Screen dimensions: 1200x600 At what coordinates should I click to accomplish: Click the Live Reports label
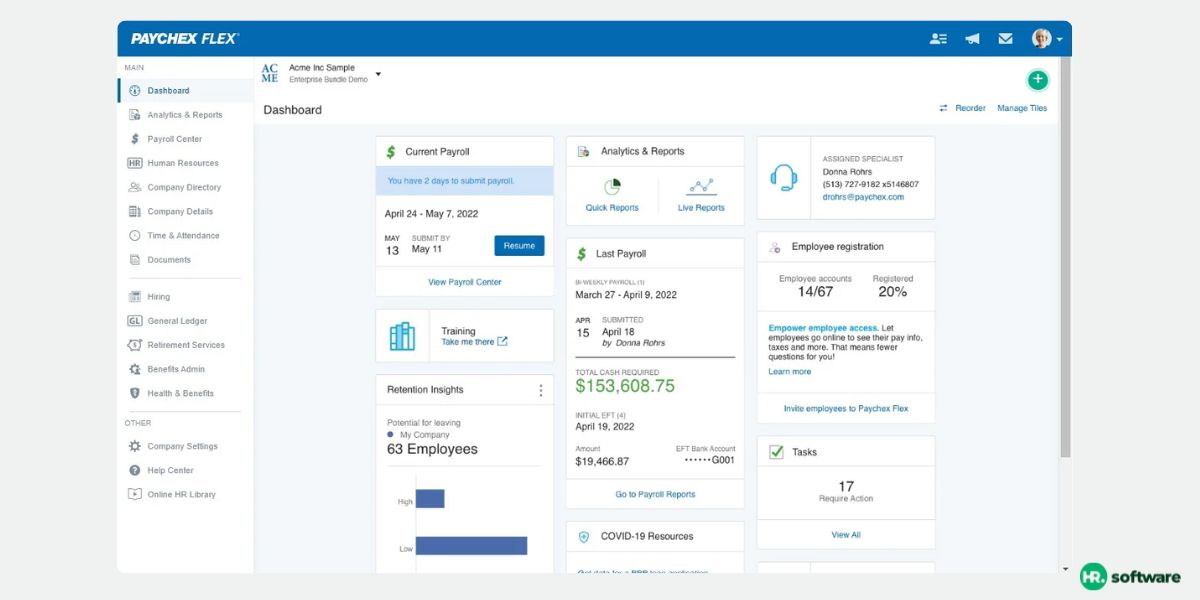701,208
